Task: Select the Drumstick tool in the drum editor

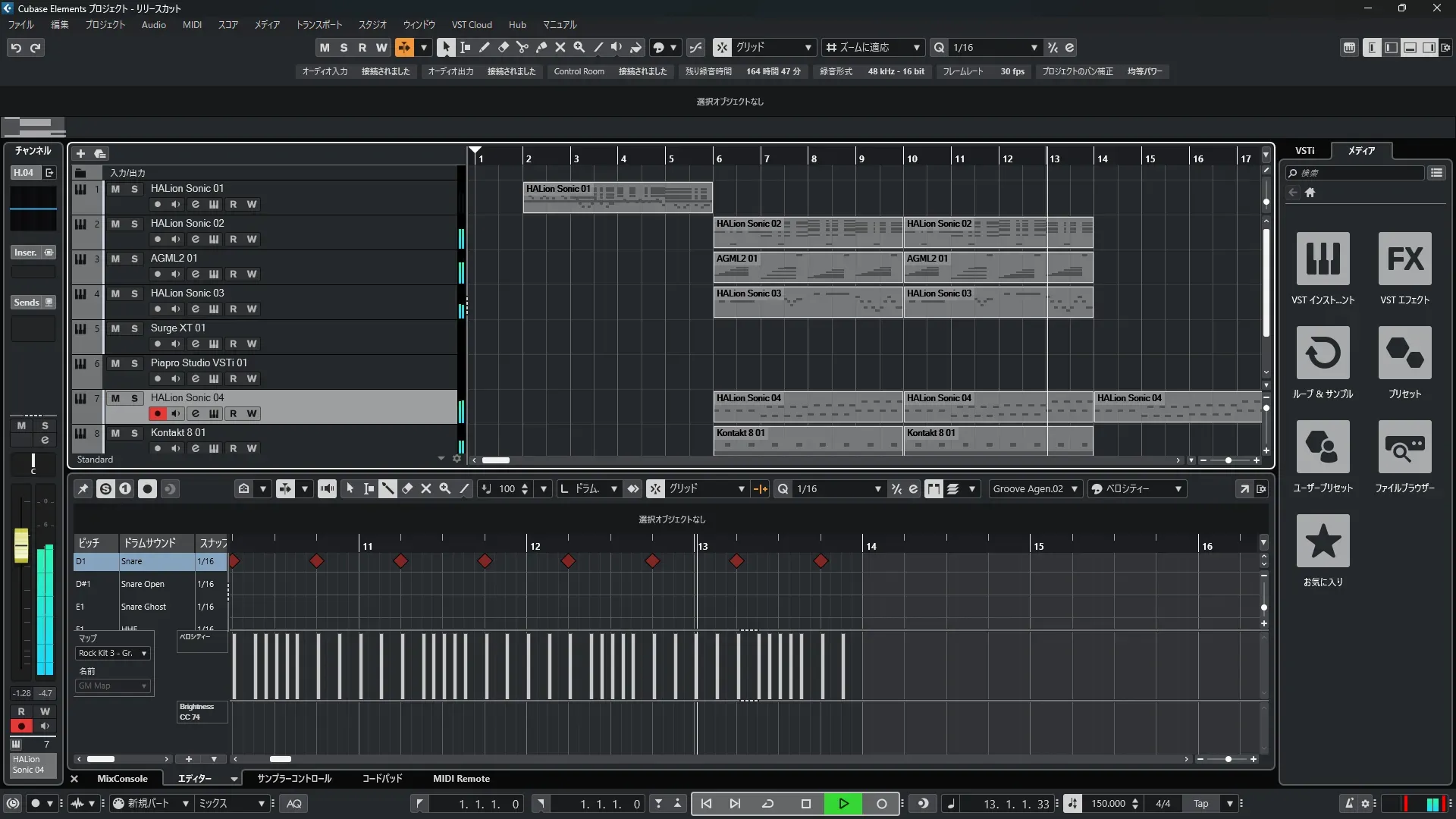Action: (388, 489)
